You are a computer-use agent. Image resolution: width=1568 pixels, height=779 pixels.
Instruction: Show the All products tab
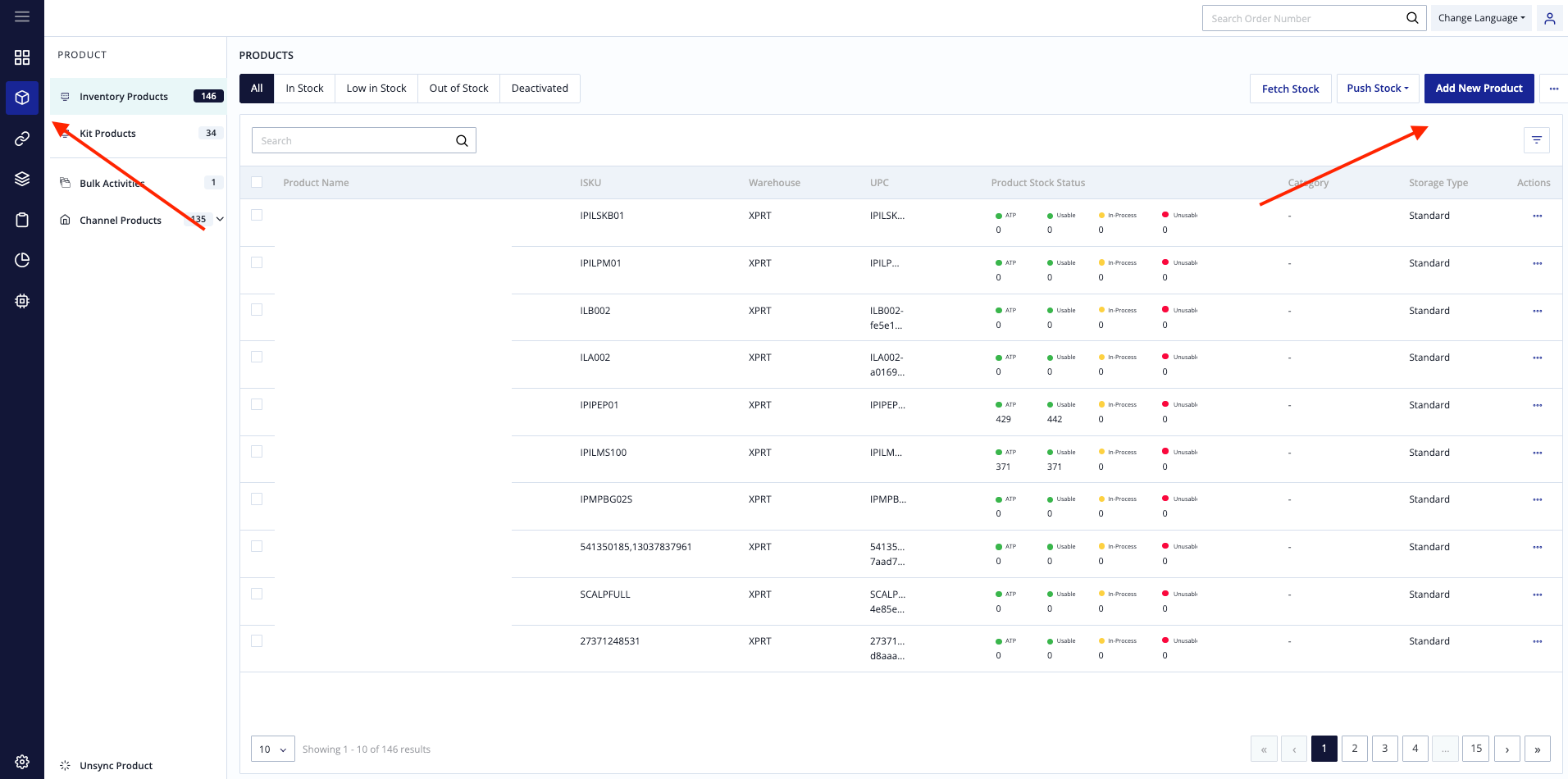point(257,89)
